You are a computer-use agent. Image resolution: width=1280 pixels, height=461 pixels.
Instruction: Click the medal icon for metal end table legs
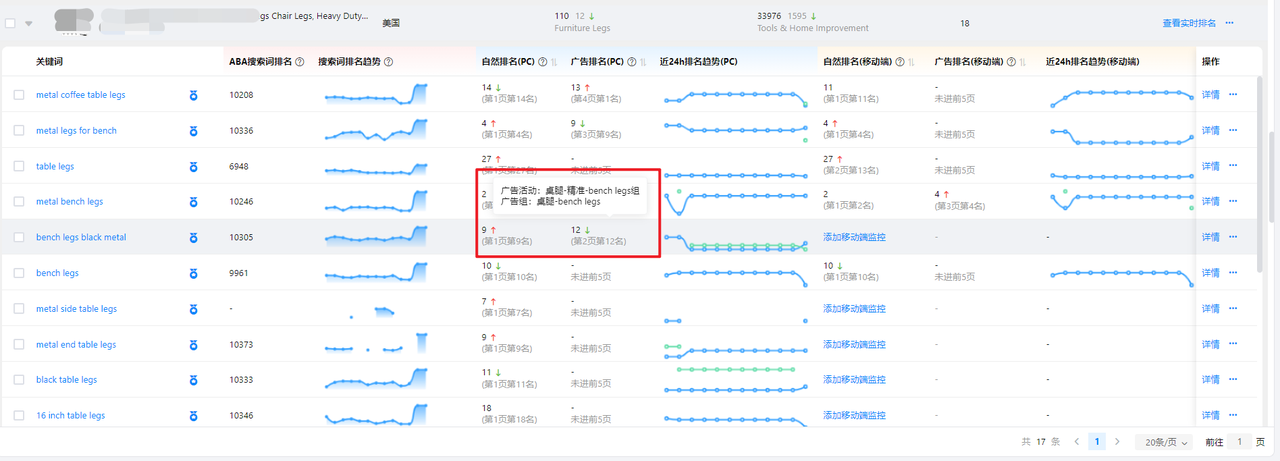tap(194, 344)
